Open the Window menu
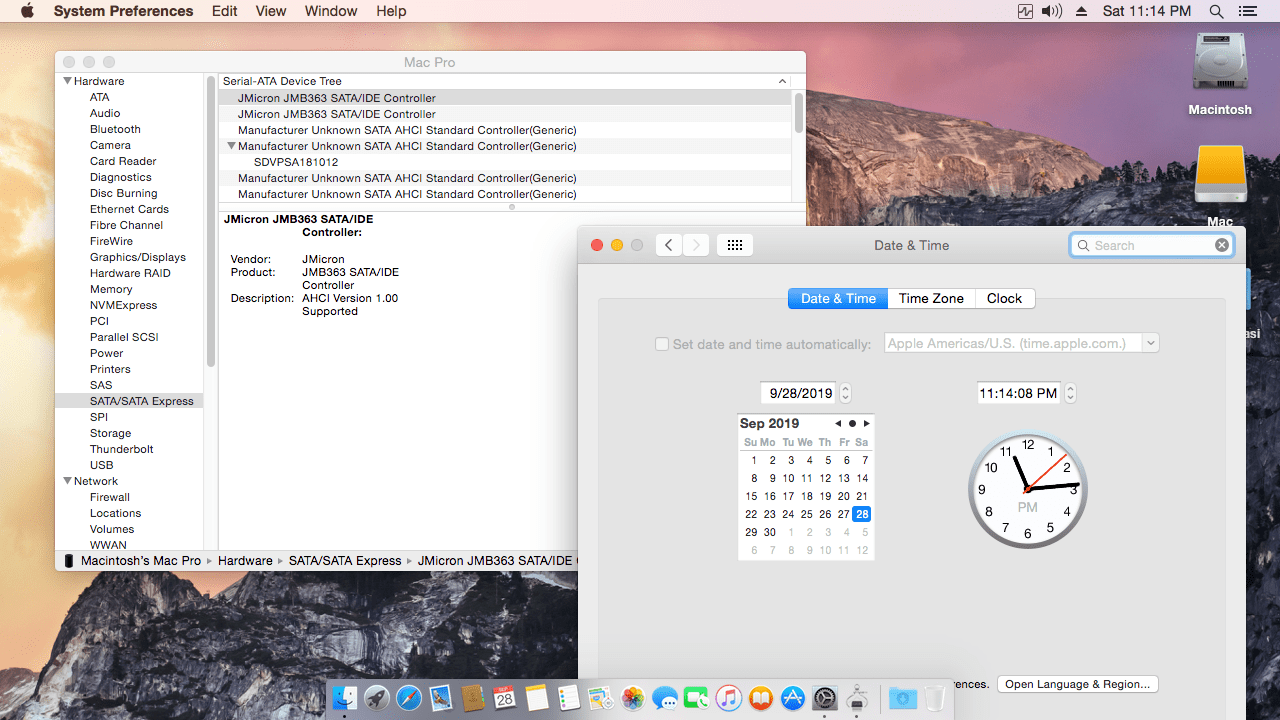Screen dimensions: 1280x720 331,11
